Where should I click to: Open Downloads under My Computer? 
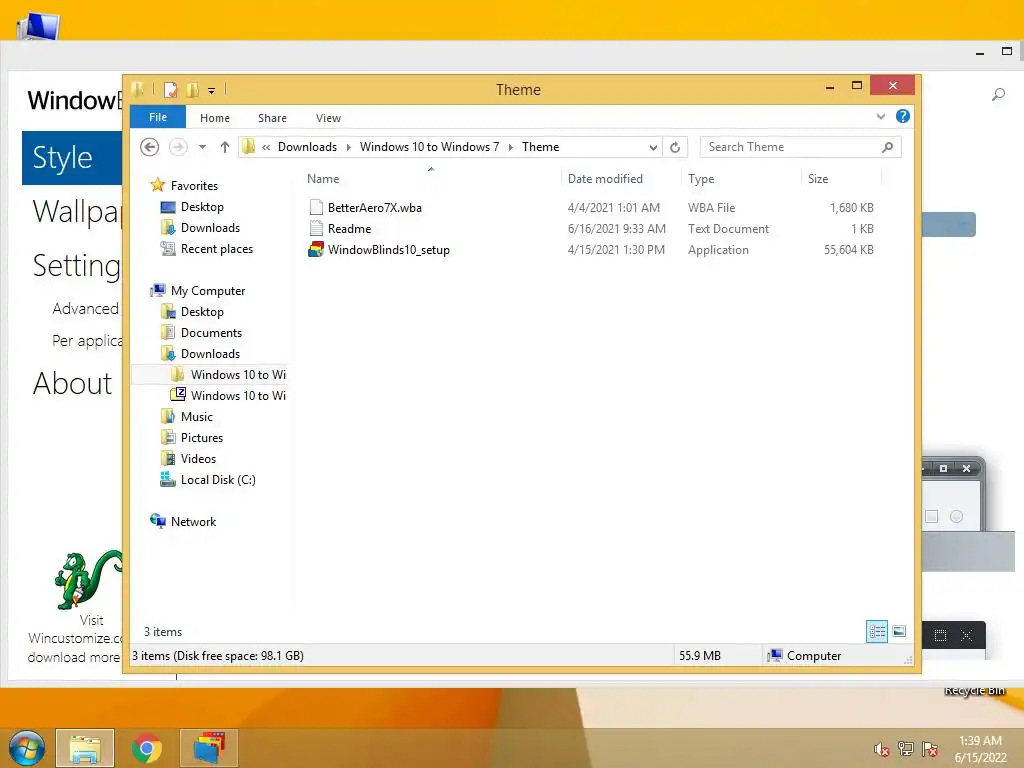coord(210,353)
